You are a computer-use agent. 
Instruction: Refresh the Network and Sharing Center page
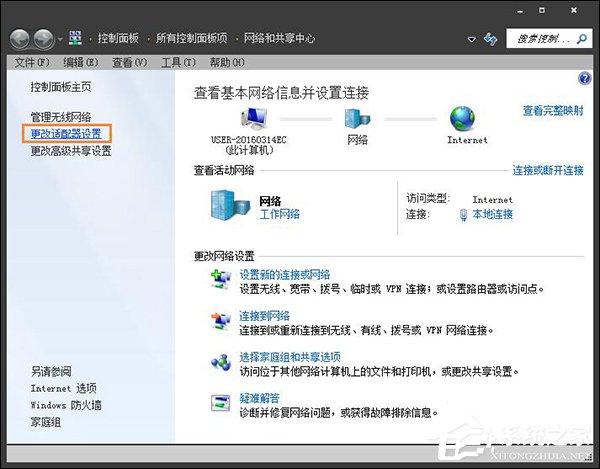point(490,39)
